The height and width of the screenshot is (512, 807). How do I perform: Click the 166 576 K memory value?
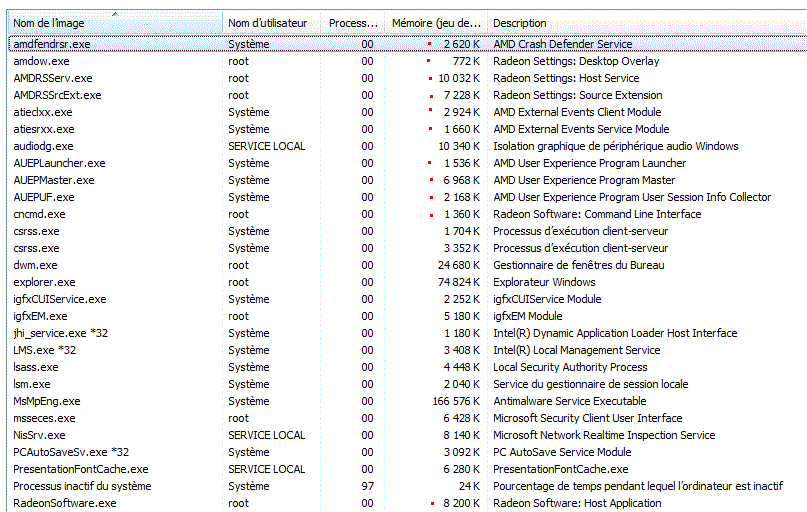pyautogui.click(x=456, y=401)
